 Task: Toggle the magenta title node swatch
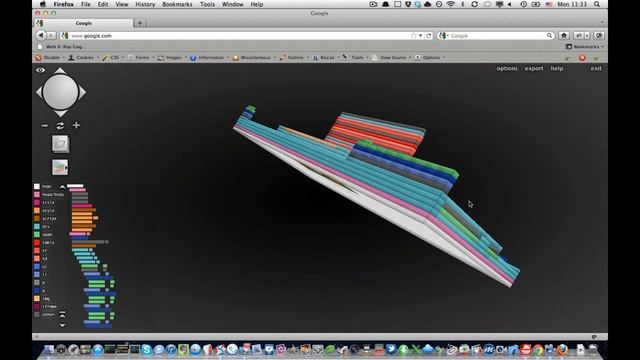point(37,202)
